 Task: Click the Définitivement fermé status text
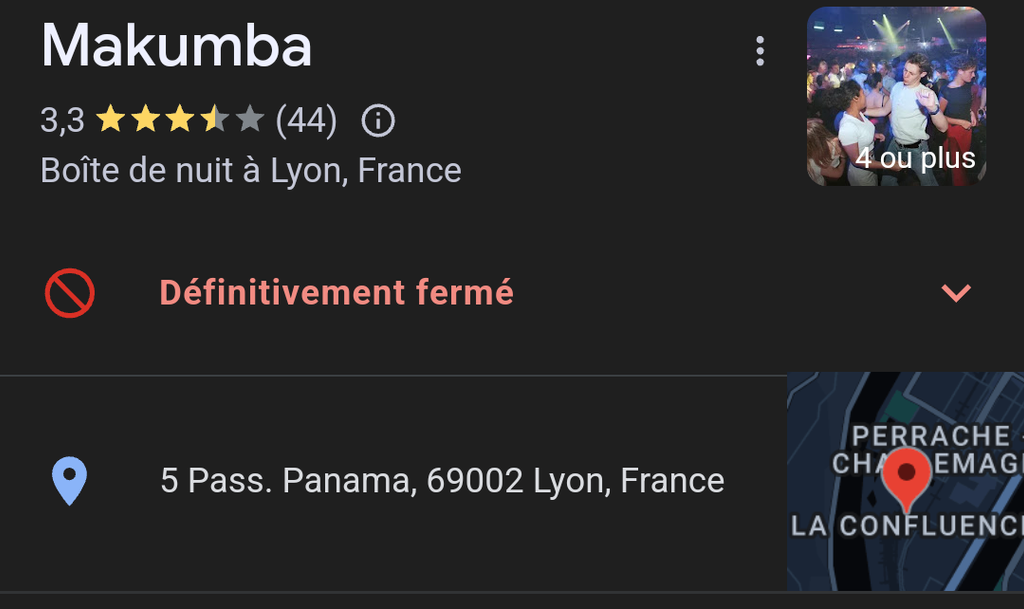coord(336,293)
